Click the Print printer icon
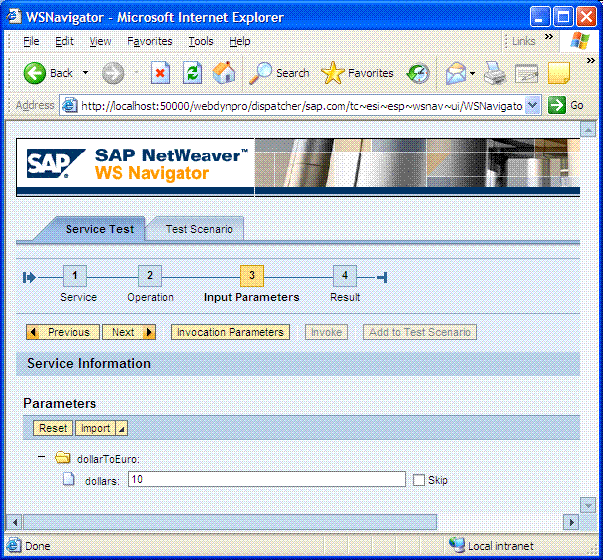Viewport: 603px width, 560px height. coord(495,73)
